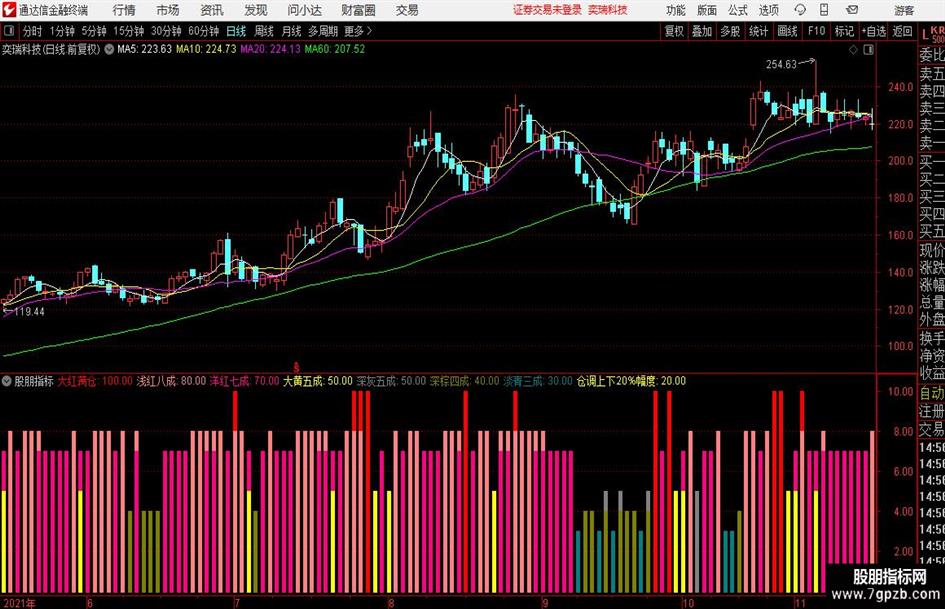Viewport: 945px width, 609px height.
Task: Open the 资讯 menu
Action: 212,10
